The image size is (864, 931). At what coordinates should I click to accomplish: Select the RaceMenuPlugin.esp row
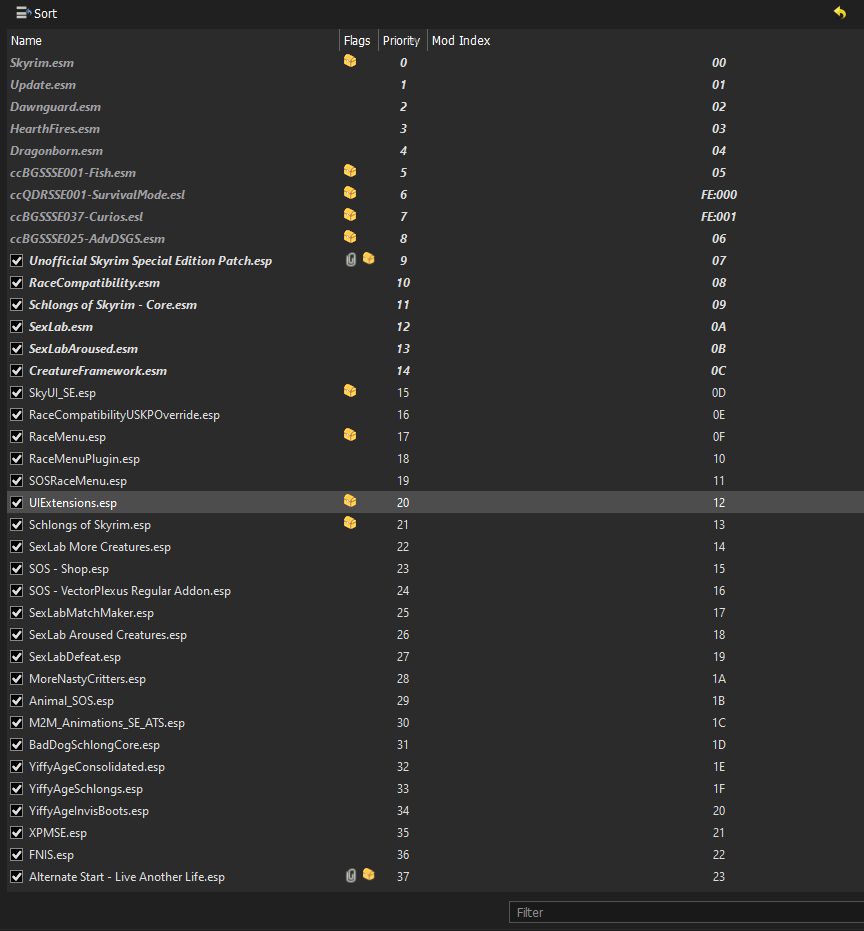pyautogui.click(x=435, y=458)
